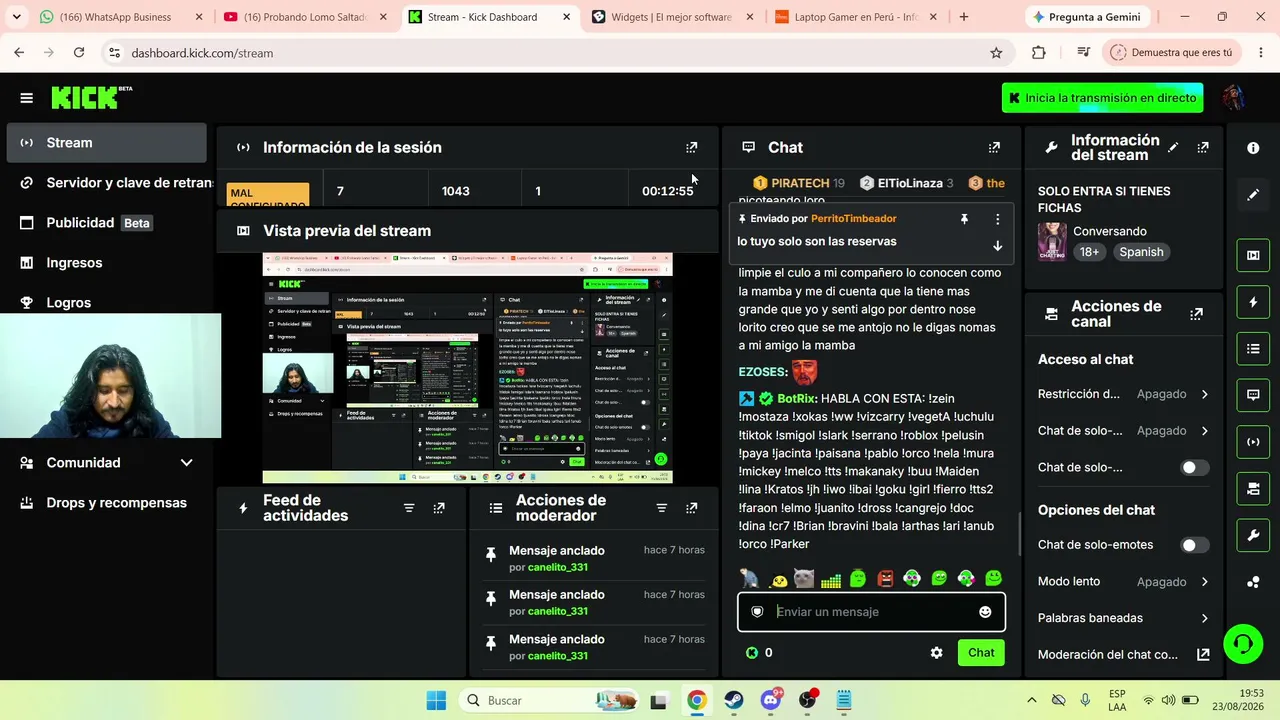Pop out the Información de la sesión panel
This screenshot has height=720, width=1280.
pos(691,147)
